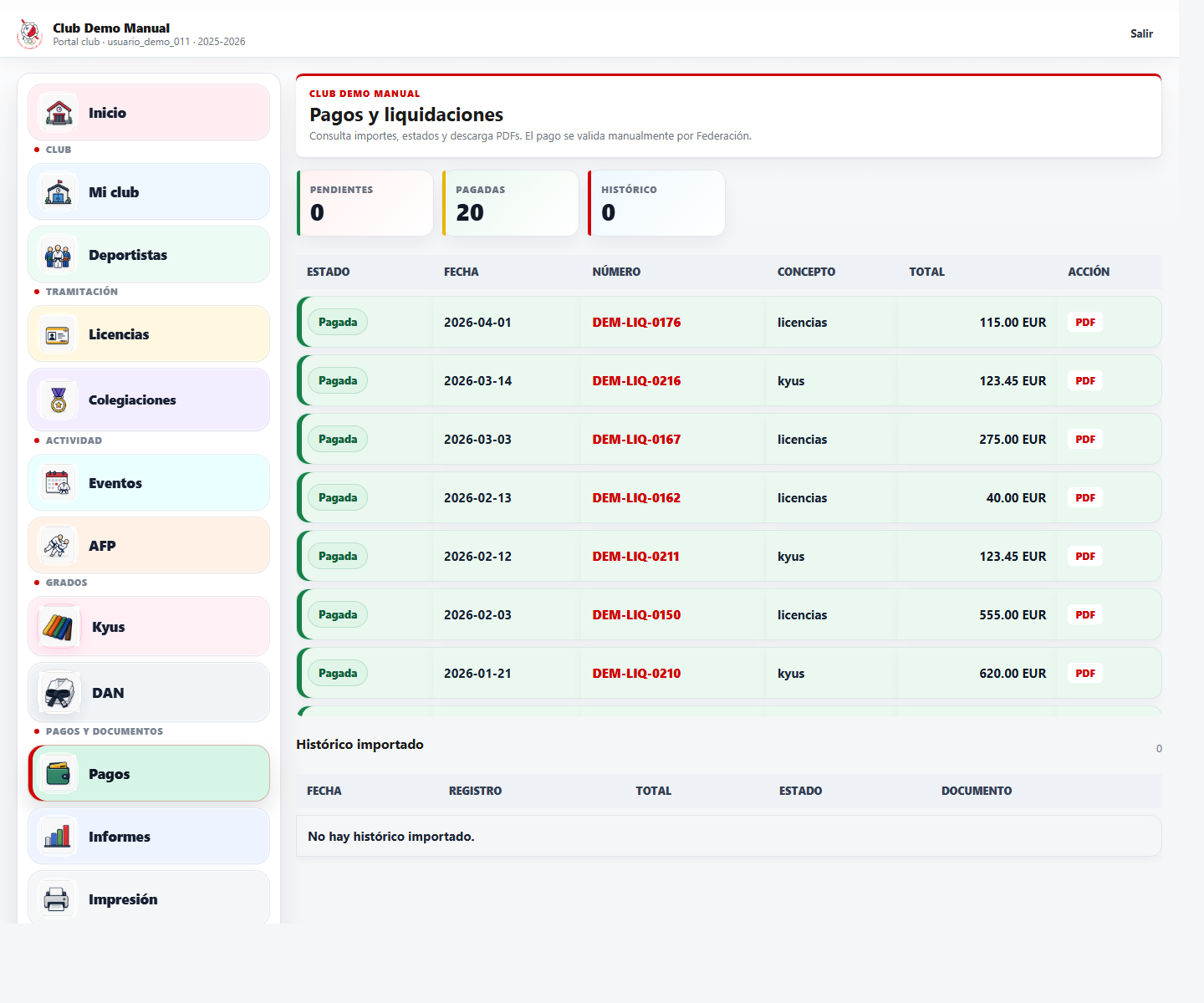
Task: Click the Inicio house icon
Action: [x=59, y=112]
